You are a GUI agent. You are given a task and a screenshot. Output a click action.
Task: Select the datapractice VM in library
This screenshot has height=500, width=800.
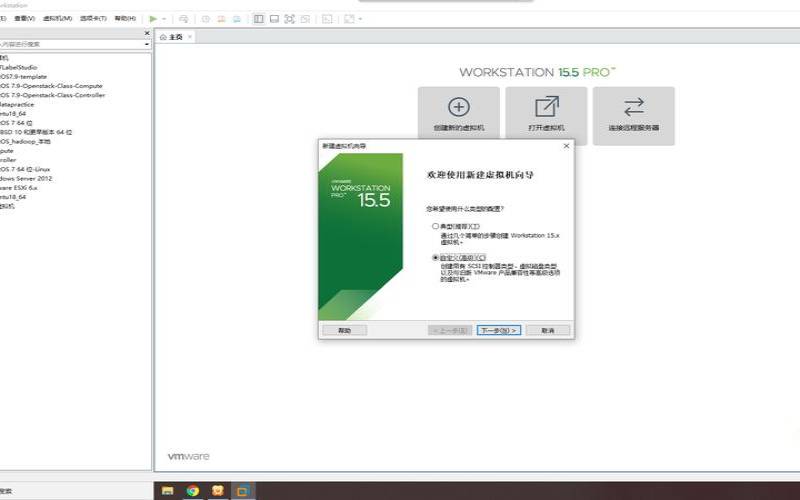click(17, 104)
